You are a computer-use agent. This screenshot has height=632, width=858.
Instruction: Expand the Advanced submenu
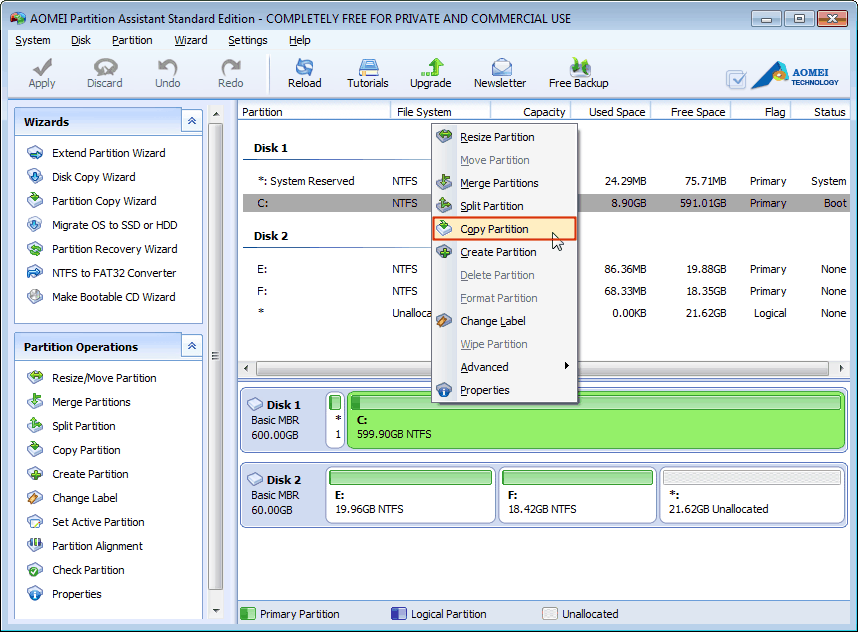(x=505, y=367)
